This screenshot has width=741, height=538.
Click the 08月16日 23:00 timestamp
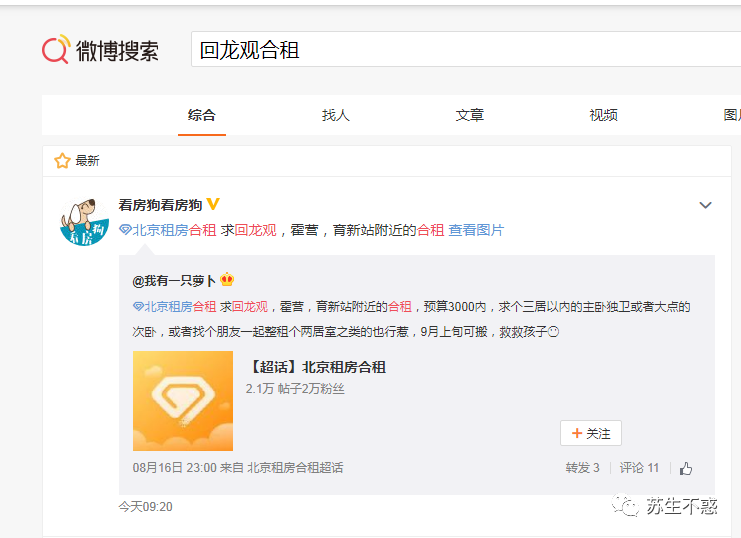(174, 468)
